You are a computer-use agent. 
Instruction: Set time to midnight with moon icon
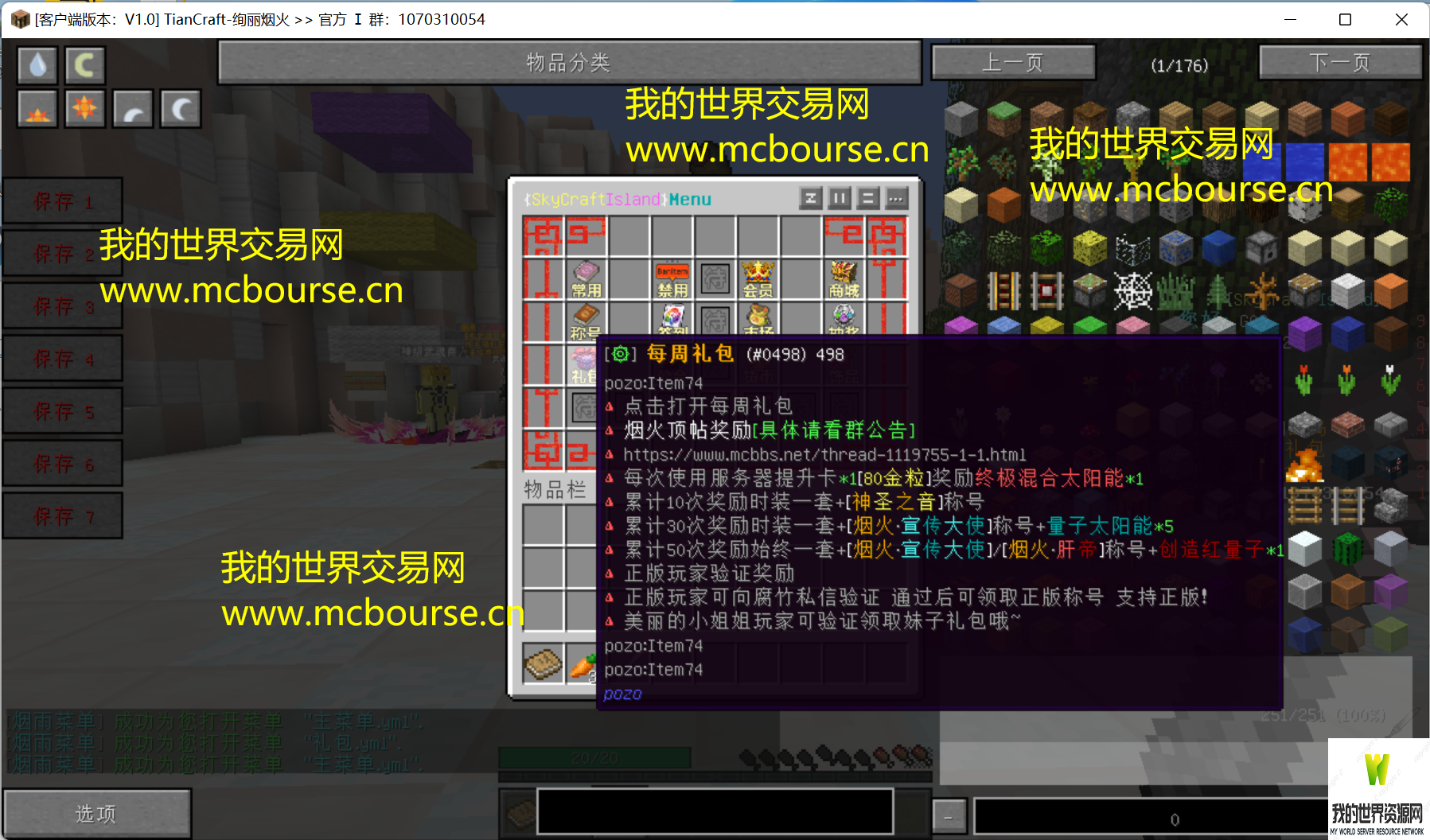(x=181, y=109)
